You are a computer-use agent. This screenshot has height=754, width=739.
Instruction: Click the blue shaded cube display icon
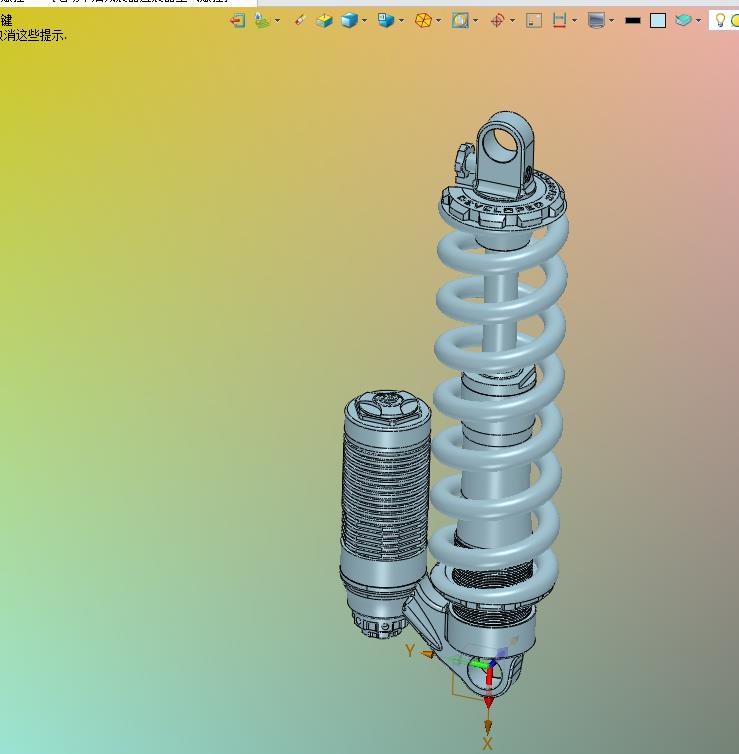point(349,21)
